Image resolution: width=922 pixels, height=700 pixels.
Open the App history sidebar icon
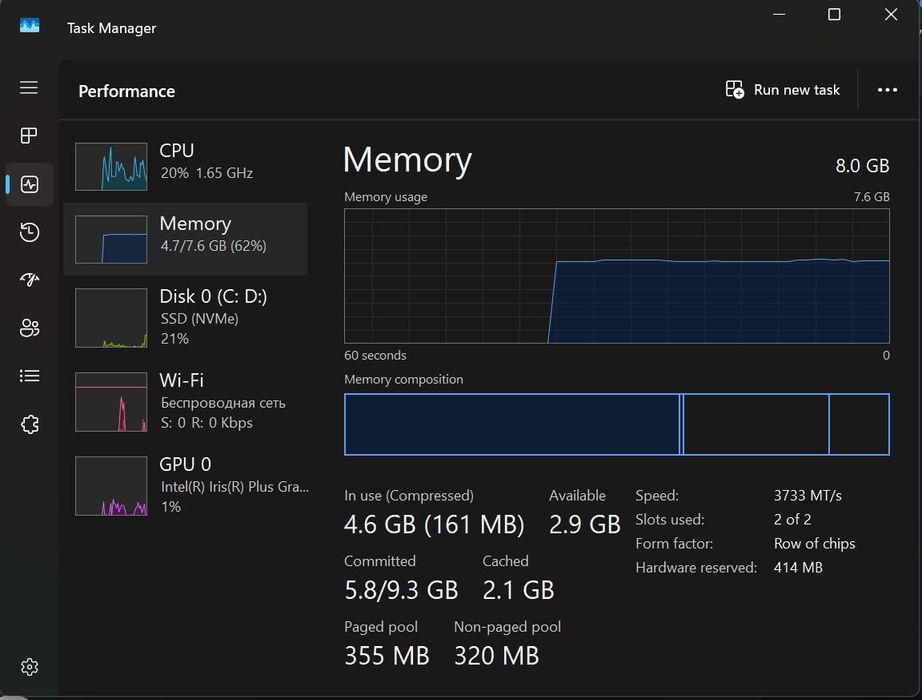[x=29, y=232]
